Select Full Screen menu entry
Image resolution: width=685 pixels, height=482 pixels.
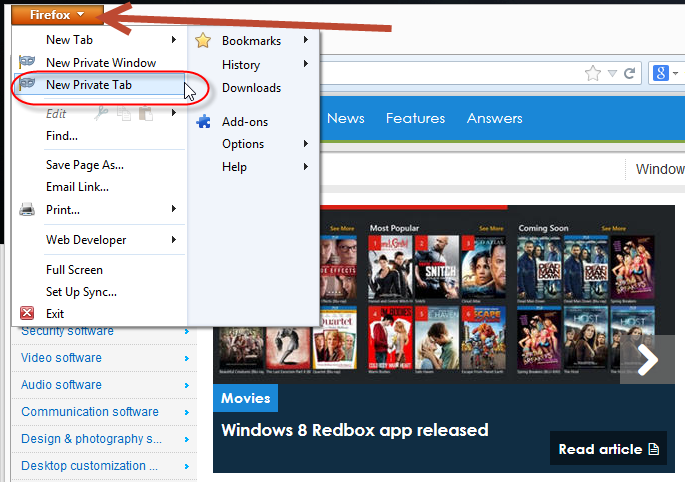74,270
